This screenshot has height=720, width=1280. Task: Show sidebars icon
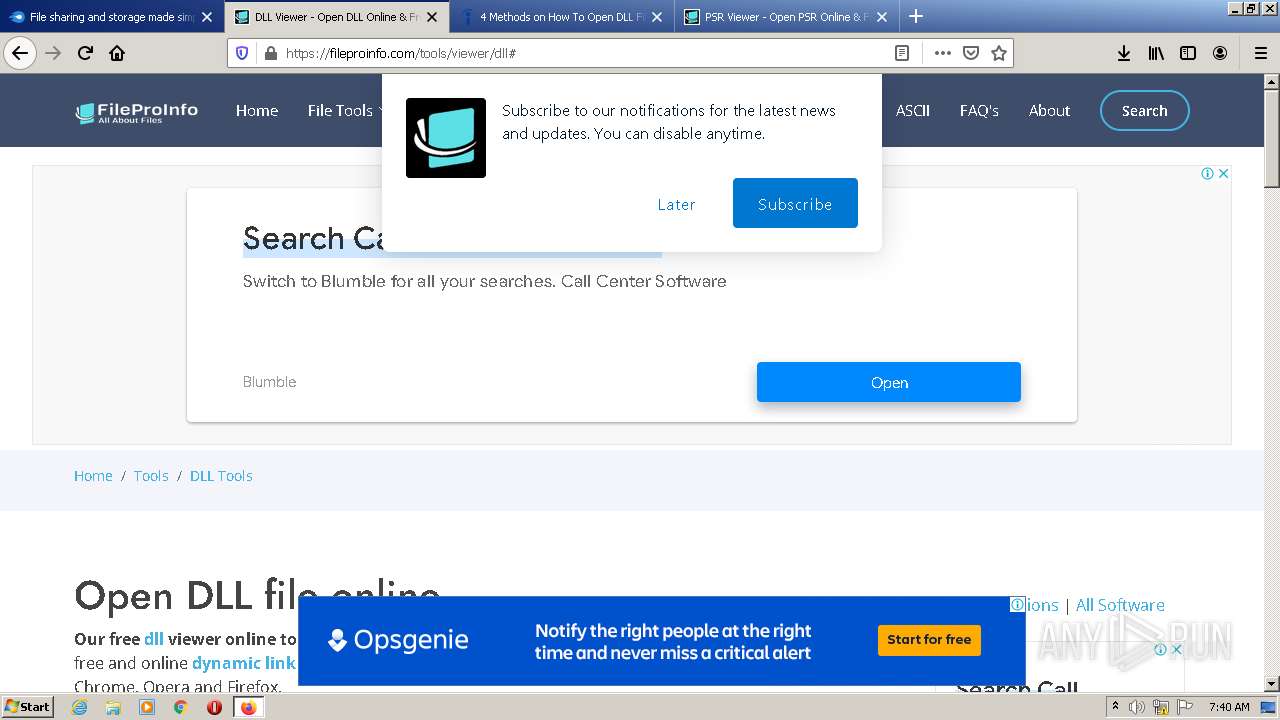[x=1188, y=53]
